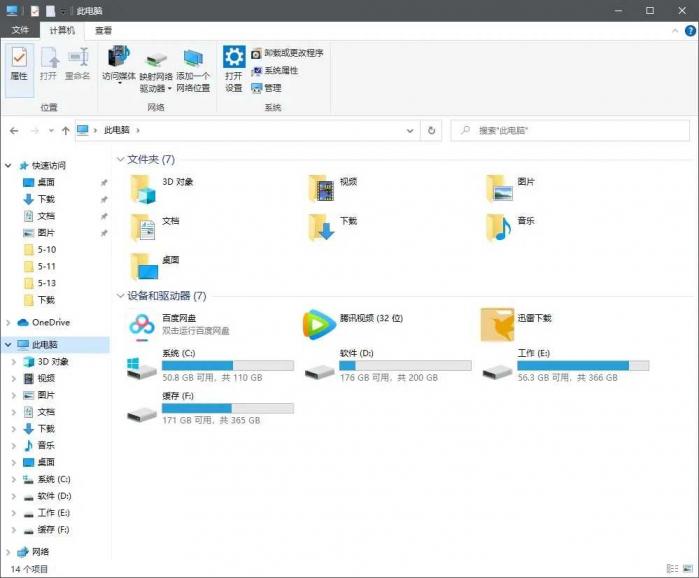Collapse the 设备和驱动器 (7) group
Viewport: 699px width, 578px height.
[120, 295]
